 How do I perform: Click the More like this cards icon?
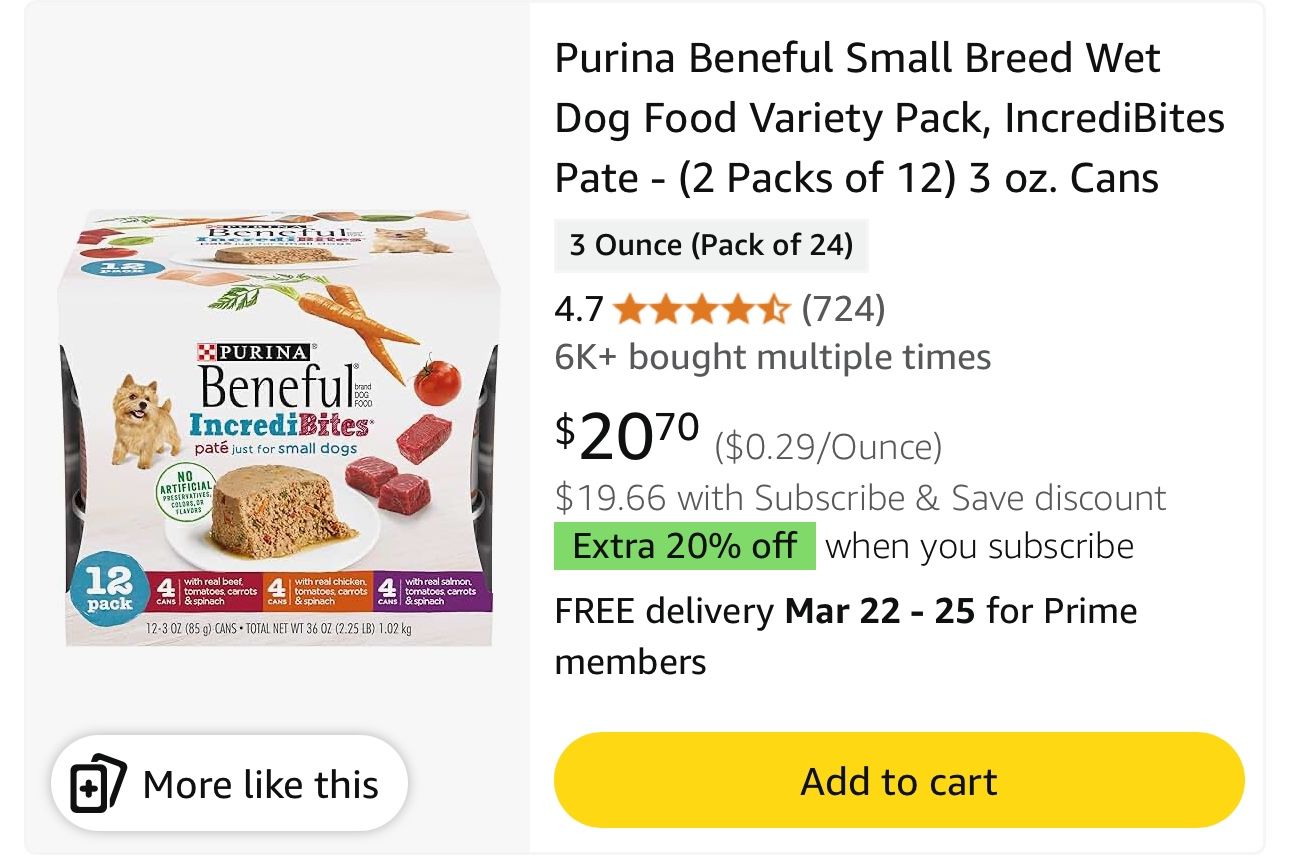(98, 784)
